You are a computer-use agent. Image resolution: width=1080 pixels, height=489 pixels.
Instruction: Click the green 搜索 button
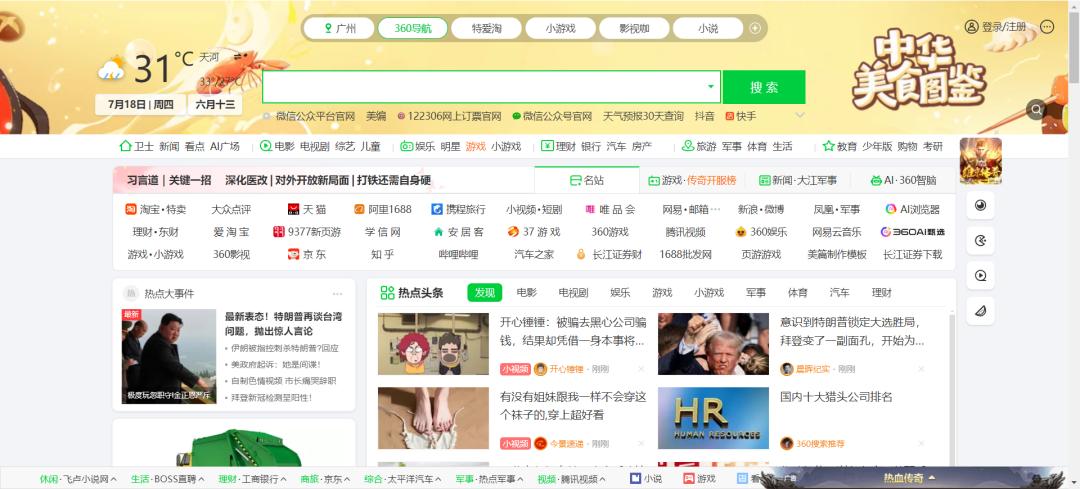click(x=764, y=87)
